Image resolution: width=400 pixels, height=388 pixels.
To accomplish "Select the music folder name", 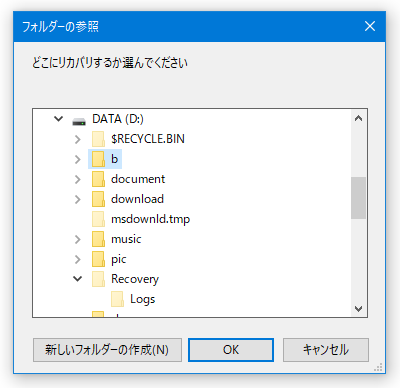I will [126, 239].
